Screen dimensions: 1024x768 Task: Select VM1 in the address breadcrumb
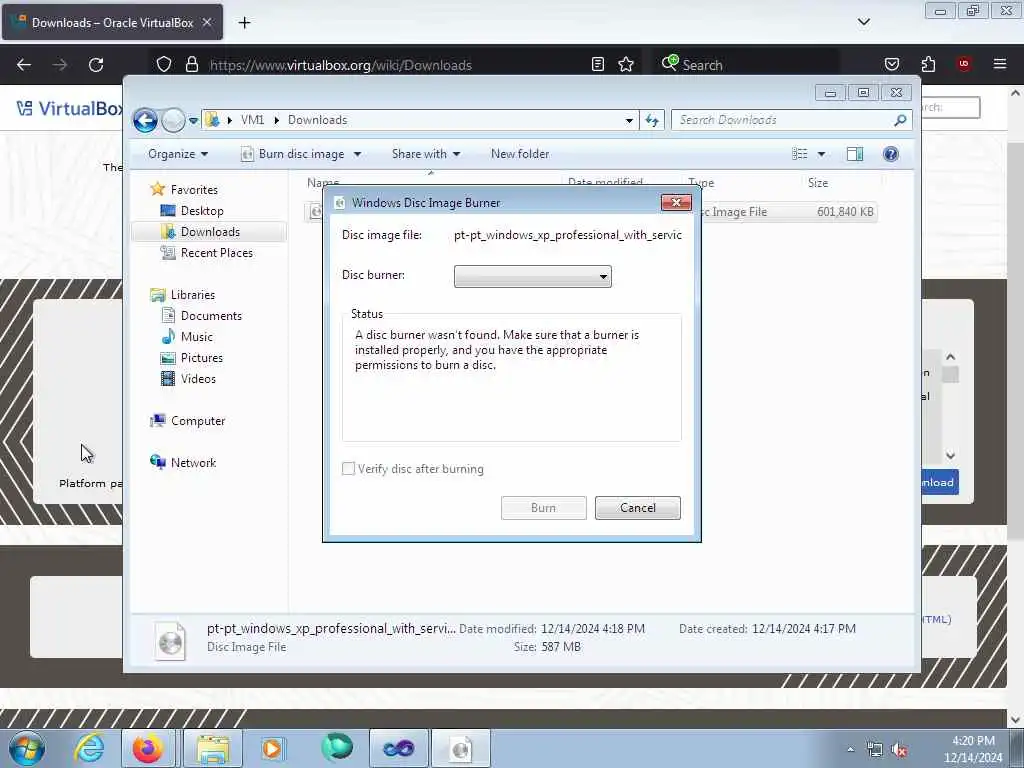click(252, 120)
